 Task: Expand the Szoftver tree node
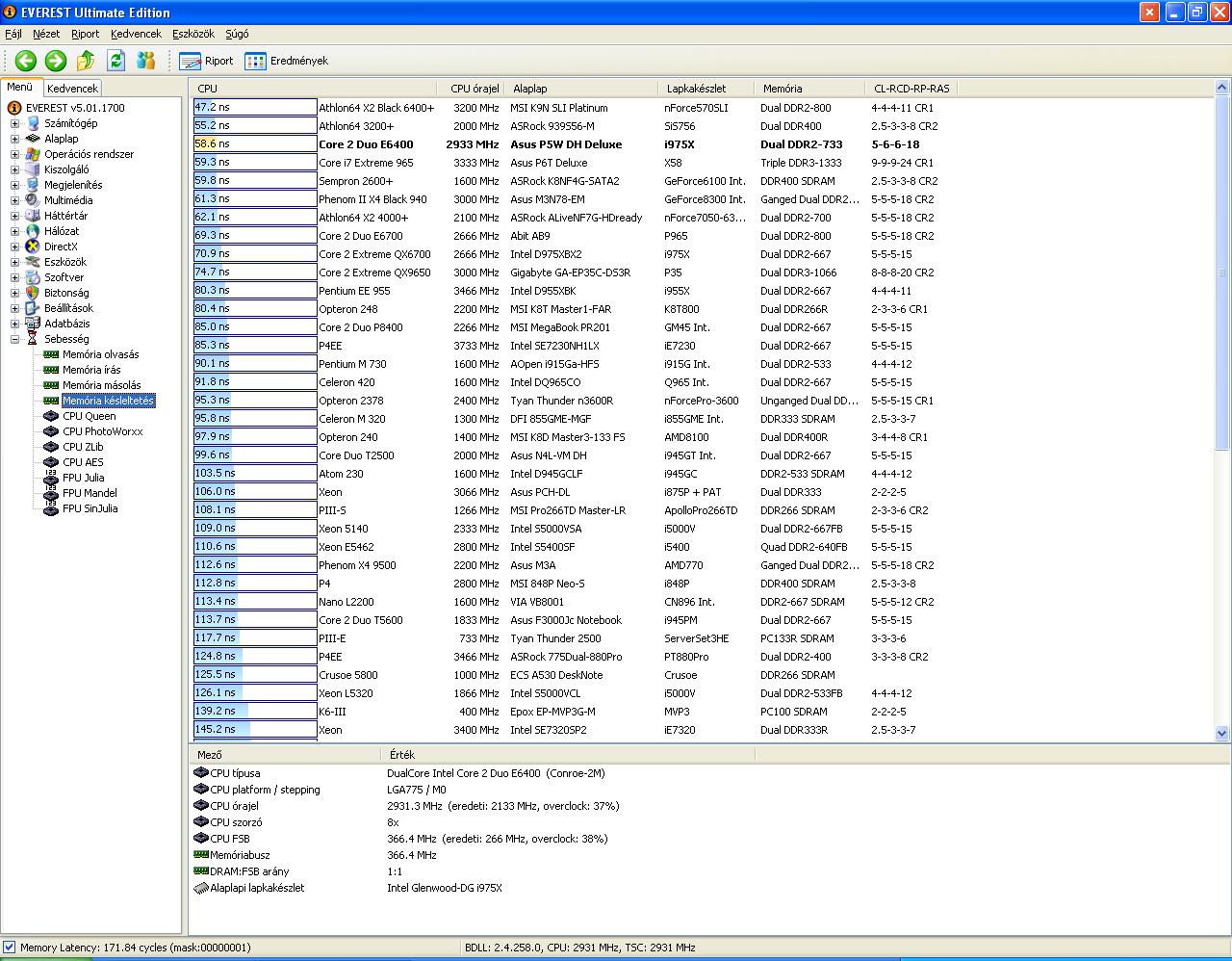[x=14, y=277]
